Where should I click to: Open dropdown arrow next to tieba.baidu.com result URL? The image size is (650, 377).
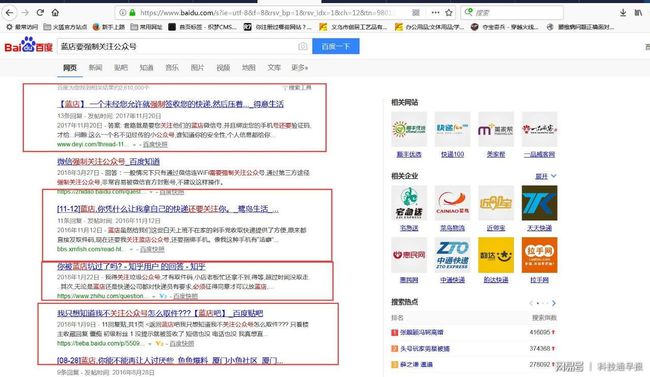point(150,344)
